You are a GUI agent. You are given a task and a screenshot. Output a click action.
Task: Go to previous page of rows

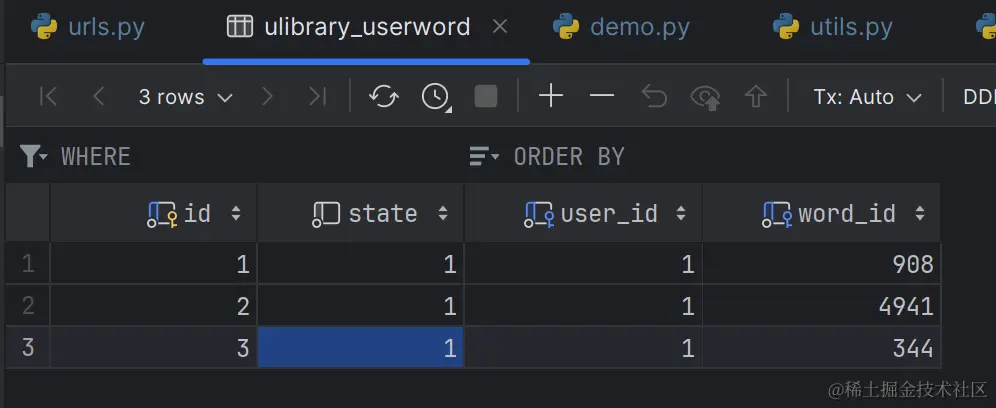coord(98,97)
